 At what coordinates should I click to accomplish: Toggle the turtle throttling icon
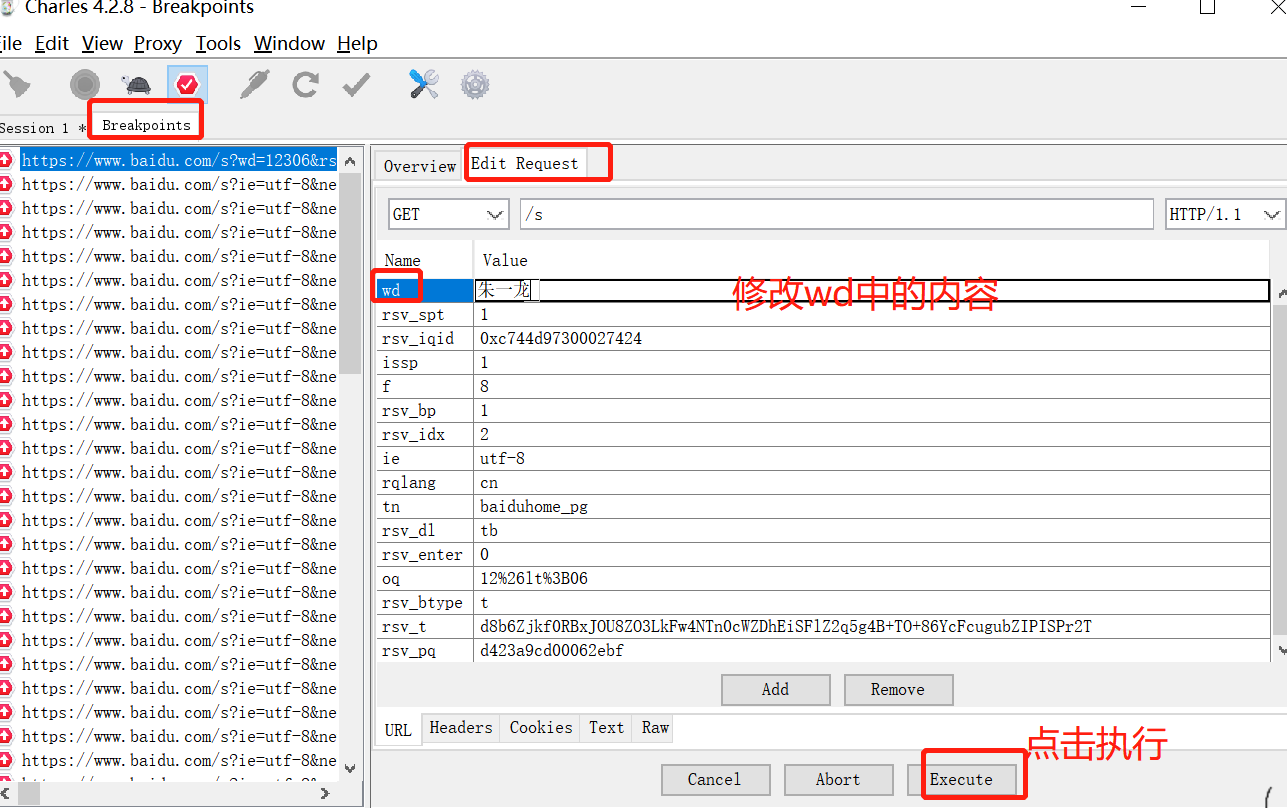[136, 85]
